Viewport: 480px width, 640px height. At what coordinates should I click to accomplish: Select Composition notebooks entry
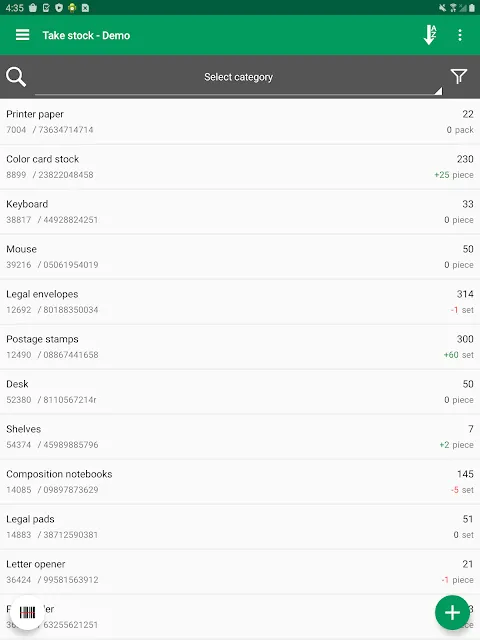click(240, 482)
